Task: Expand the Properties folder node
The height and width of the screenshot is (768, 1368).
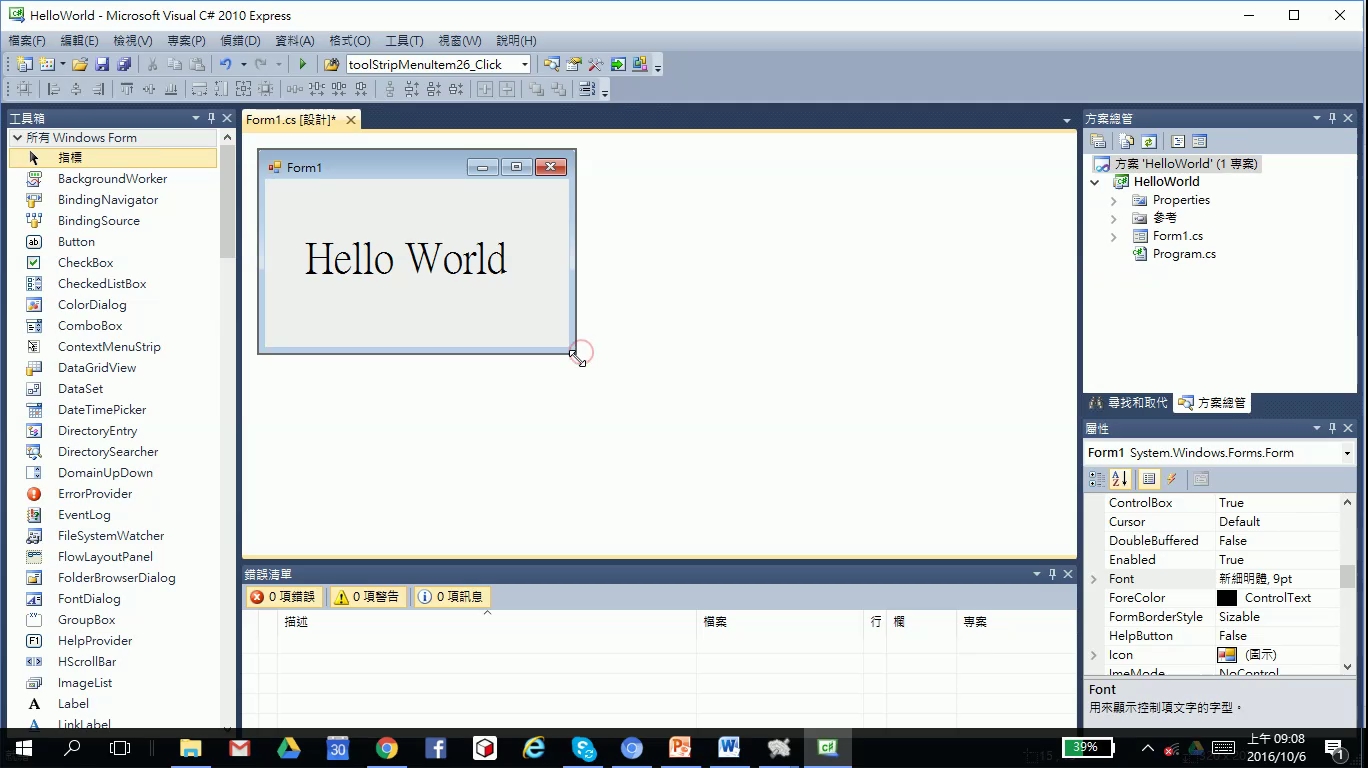Action: tap(1113, 200)
